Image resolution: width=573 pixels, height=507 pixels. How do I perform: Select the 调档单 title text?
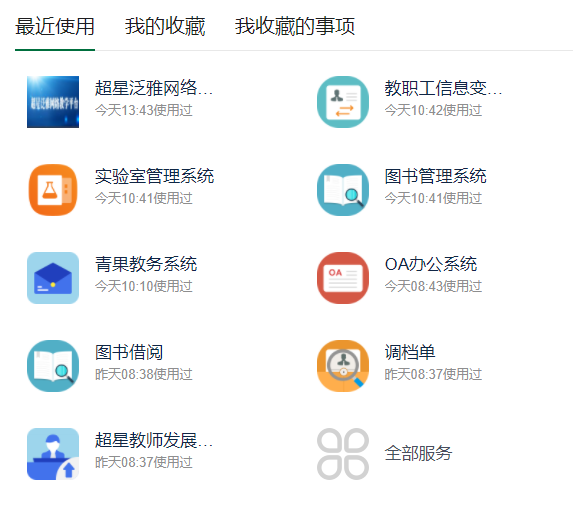[410, 352]
